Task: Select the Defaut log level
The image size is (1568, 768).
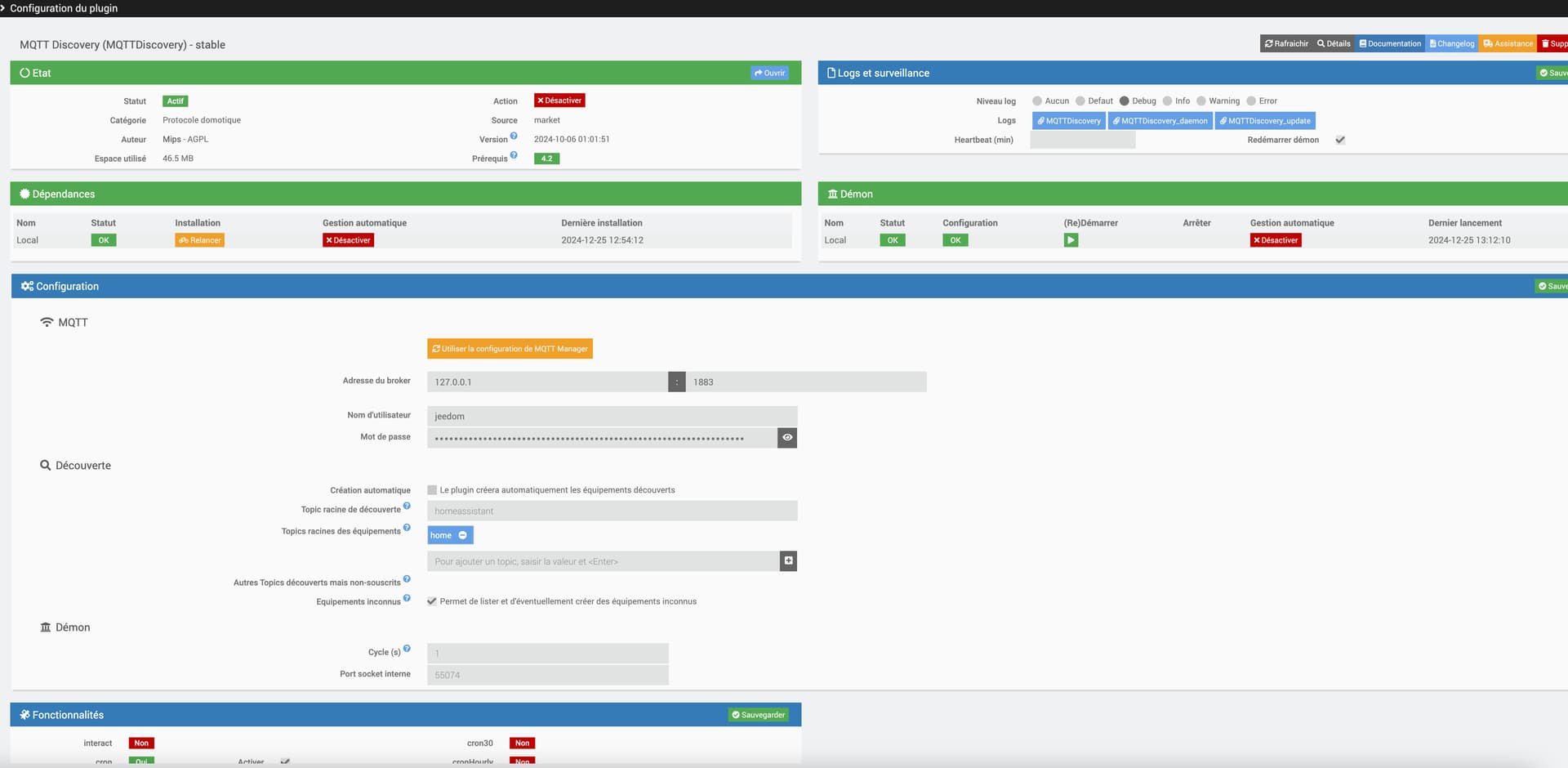Action: click(1080, 101)
